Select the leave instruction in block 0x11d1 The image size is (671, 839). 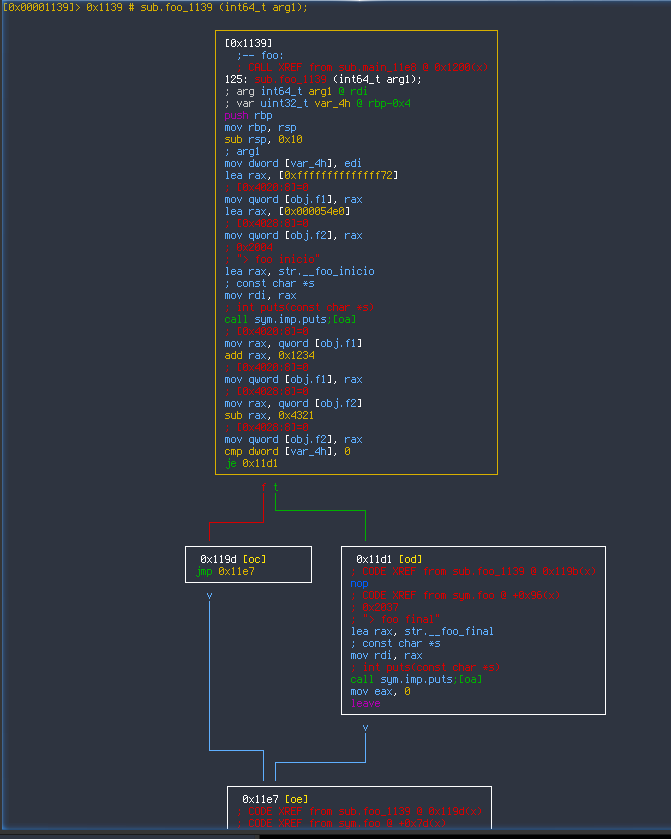pos(365,703)
